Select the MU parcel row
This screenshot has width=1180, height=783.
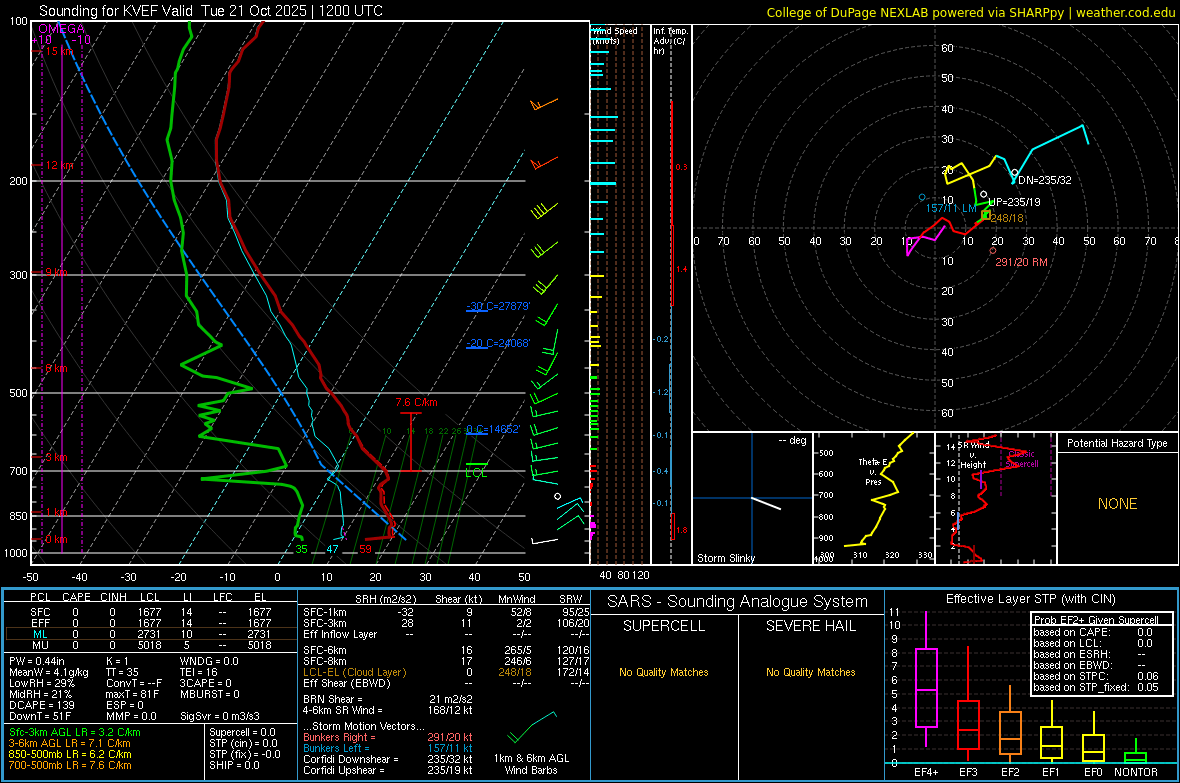151,644
